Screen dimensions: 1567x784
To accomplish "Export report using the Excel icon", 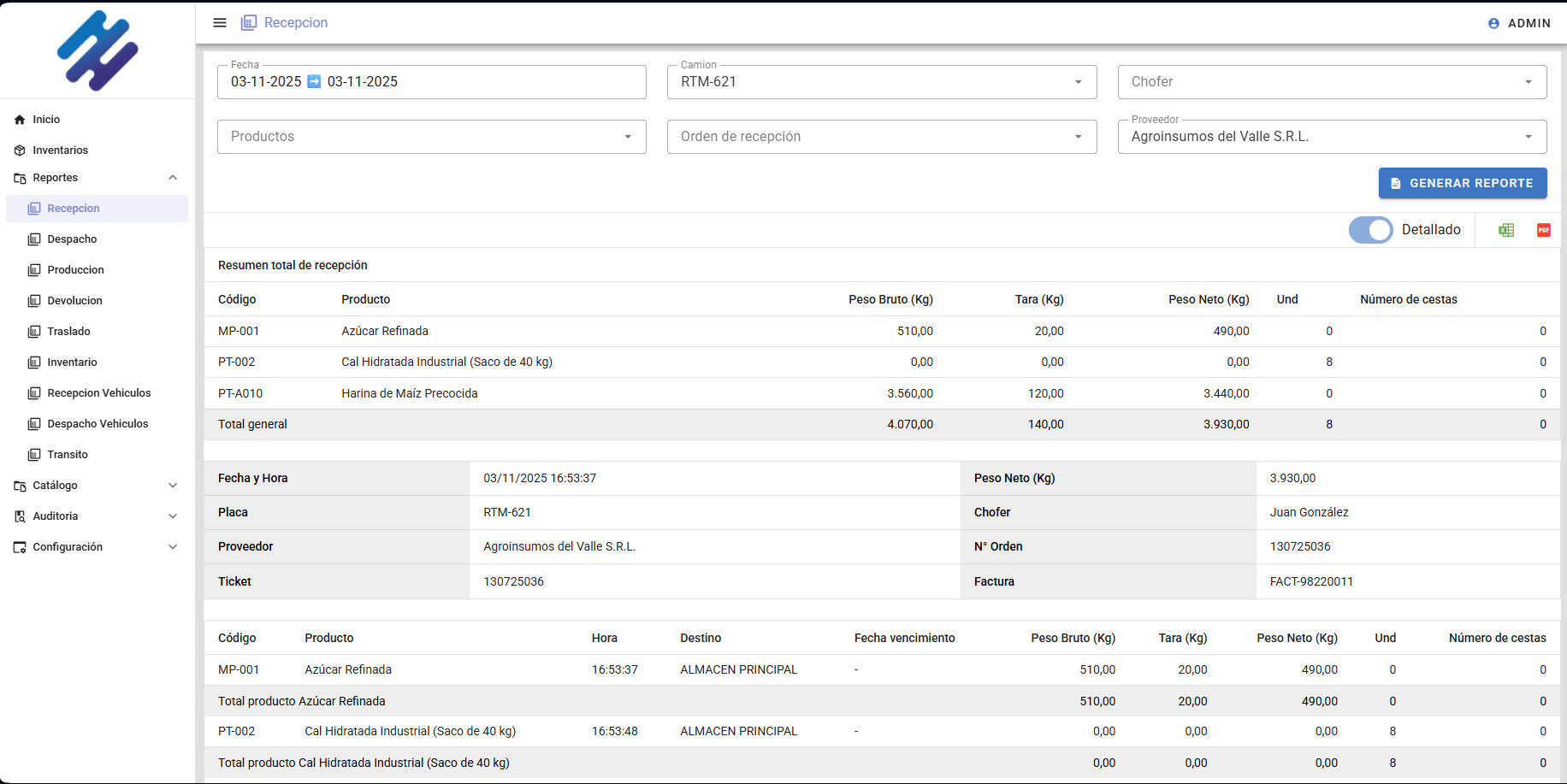I will 1506,230.
